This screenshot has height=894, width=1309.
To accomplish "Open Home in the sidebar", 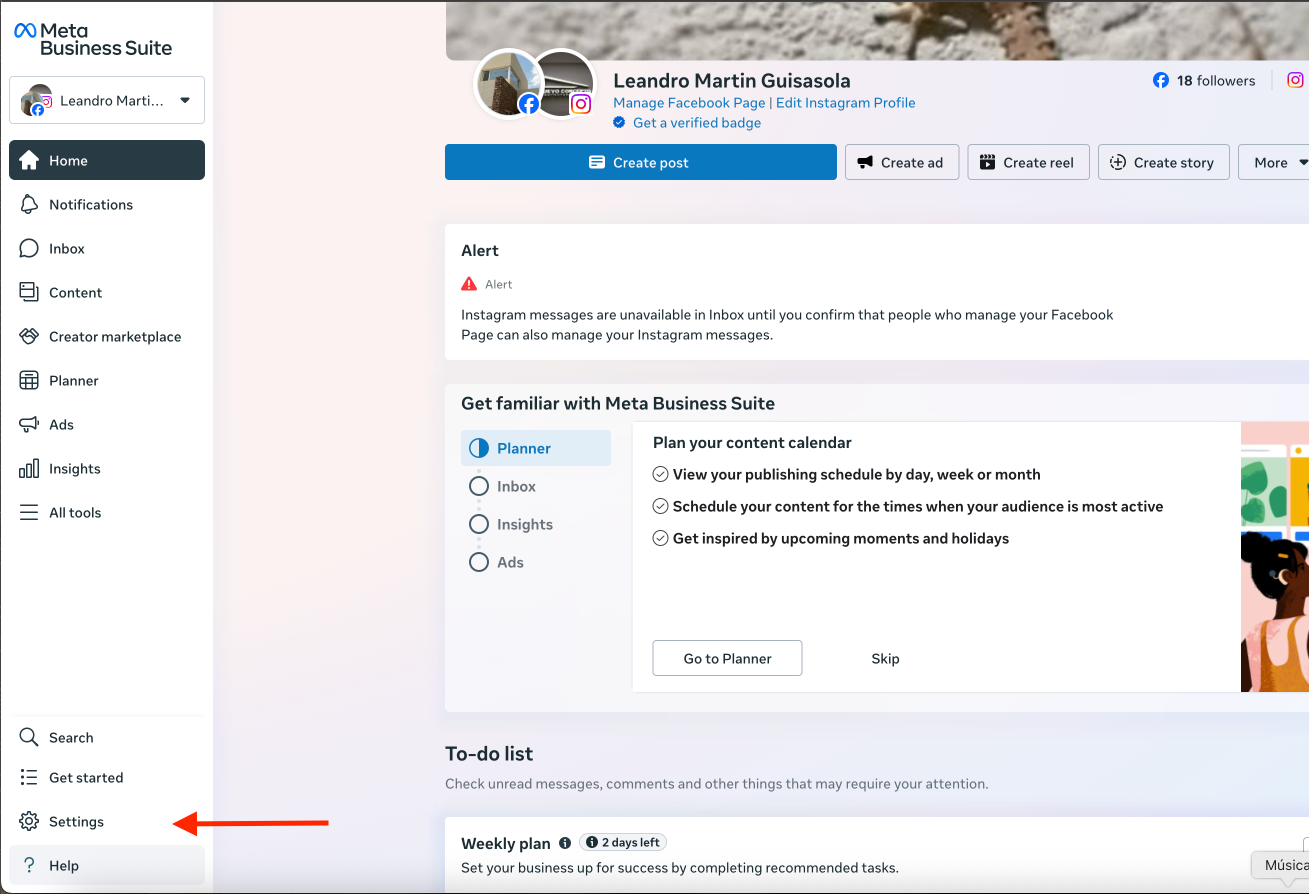I will click(107, 160).
